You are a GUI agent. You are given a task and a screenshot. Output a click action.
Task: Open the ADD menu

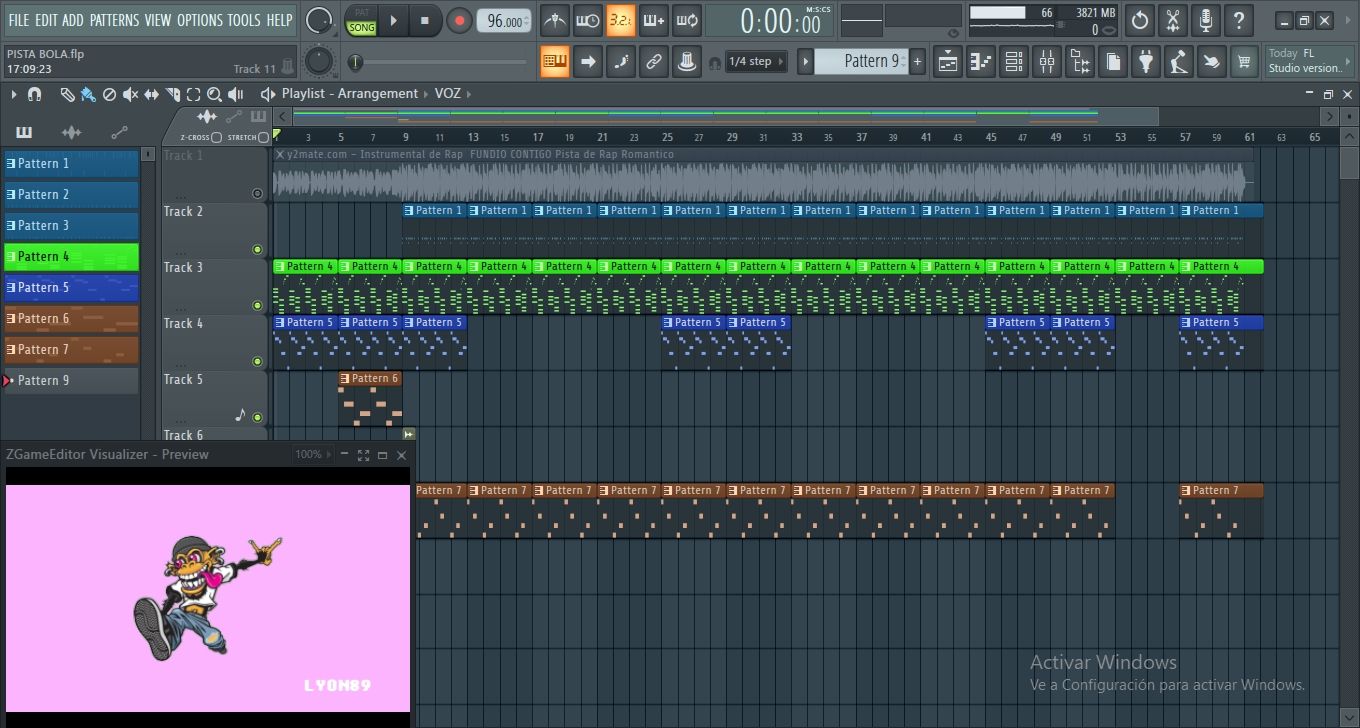pyautogui.click(x=73, y=20)
